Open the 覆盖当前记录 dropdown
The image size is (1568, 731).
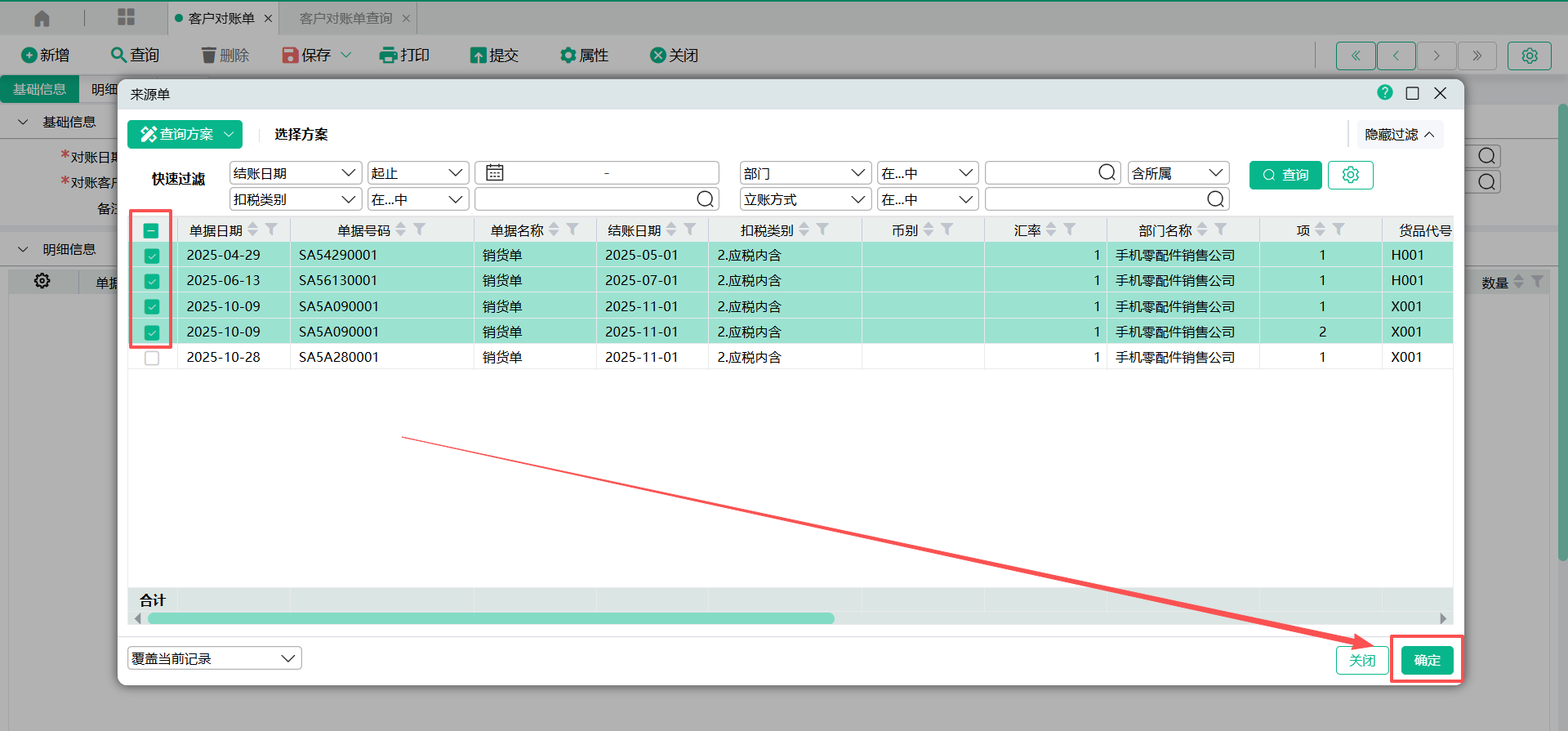pos(214,658)
